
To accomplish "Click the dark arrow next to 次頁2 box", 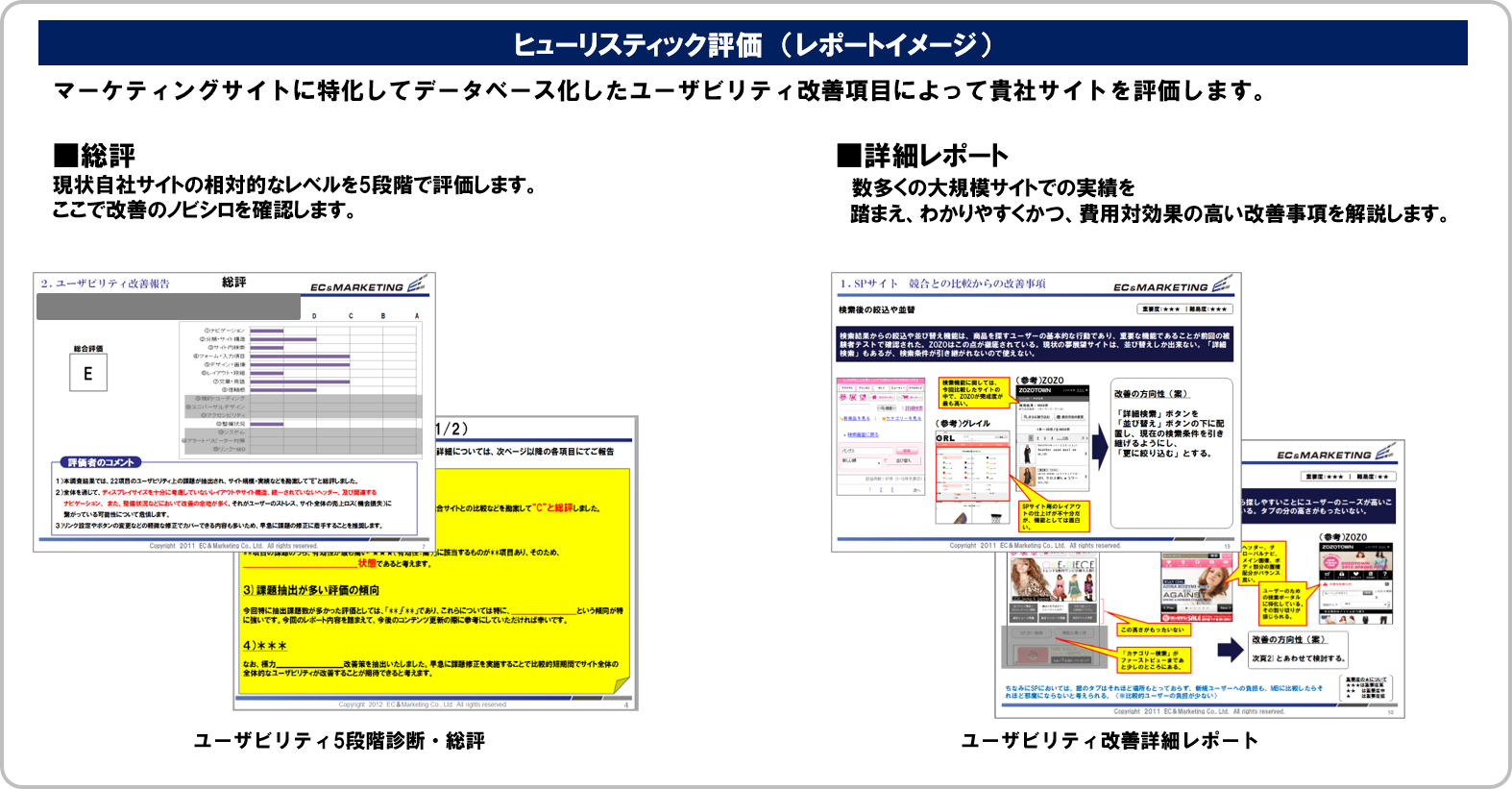I will pyautogui.click(x=1231, y=650).
